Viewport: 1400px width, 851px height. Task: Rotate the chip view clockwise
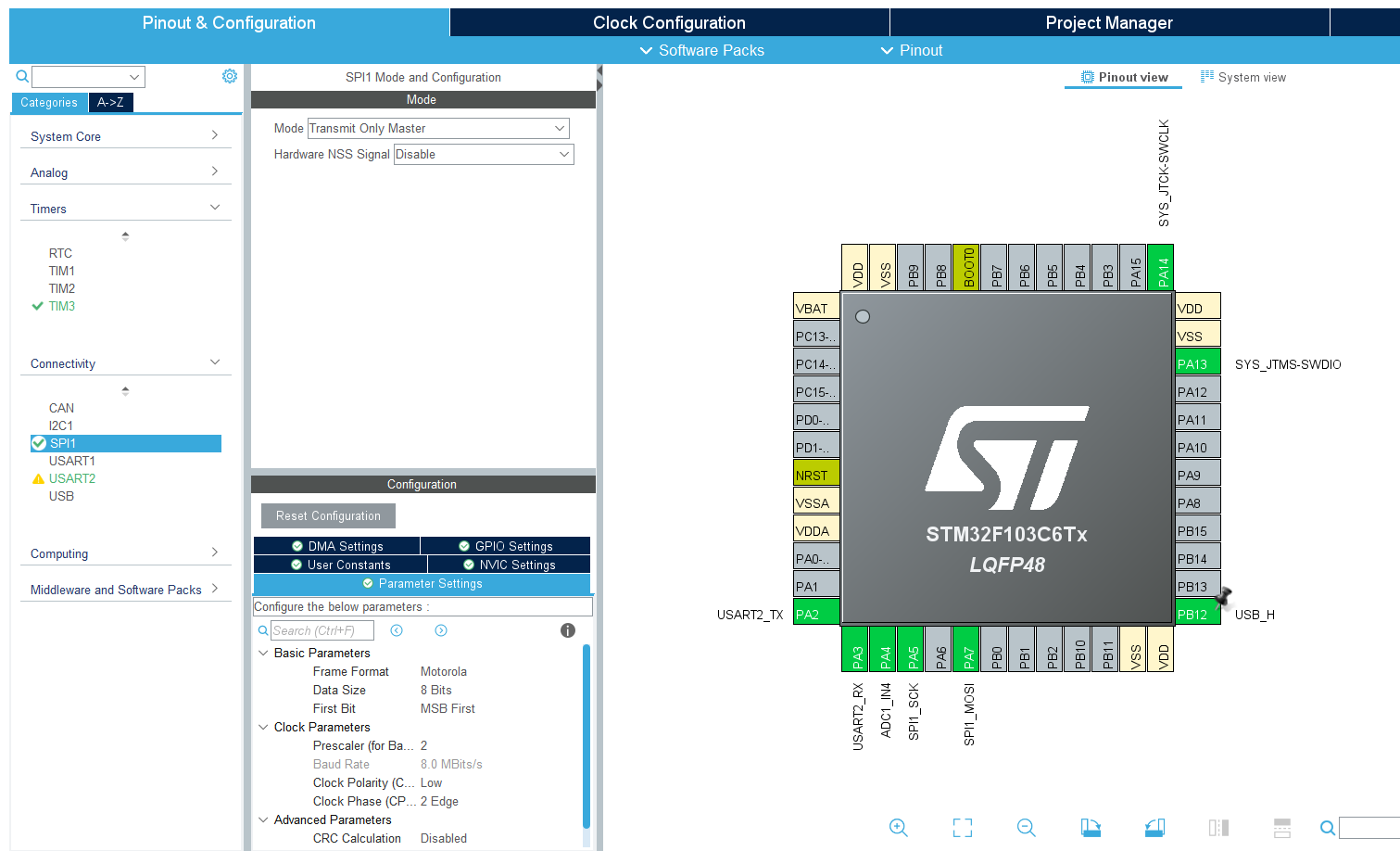click(x=1091, y=828)
